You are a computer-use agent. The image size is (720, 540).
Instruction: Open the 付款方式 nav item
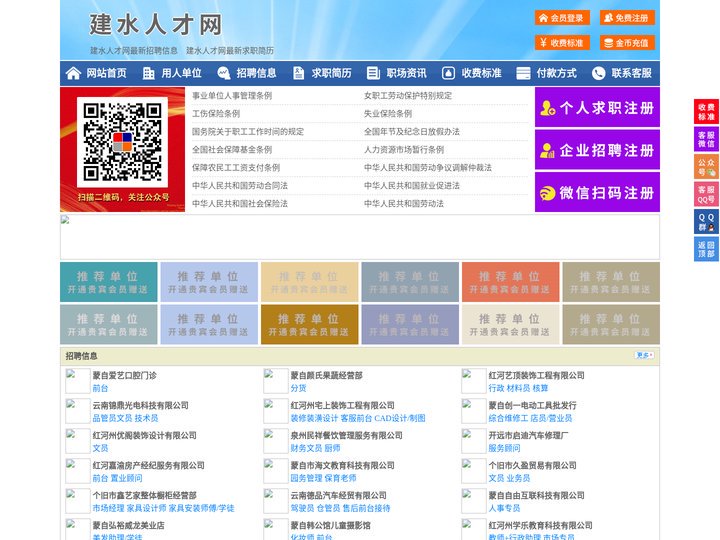click(x=557, y=73)
